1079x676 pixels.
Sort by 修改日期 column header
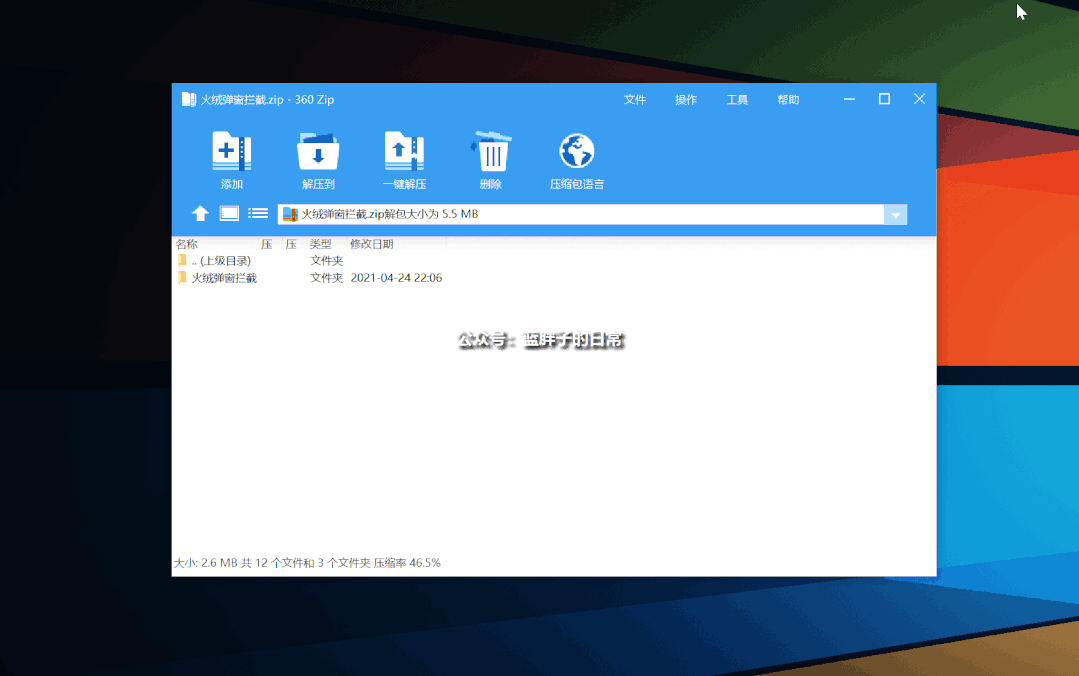[371, 244]
